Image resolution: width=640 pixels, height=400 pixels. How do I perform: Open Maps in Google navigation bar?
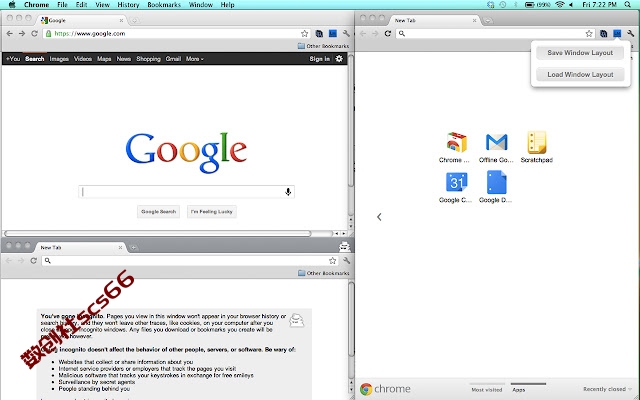(104, 59)
